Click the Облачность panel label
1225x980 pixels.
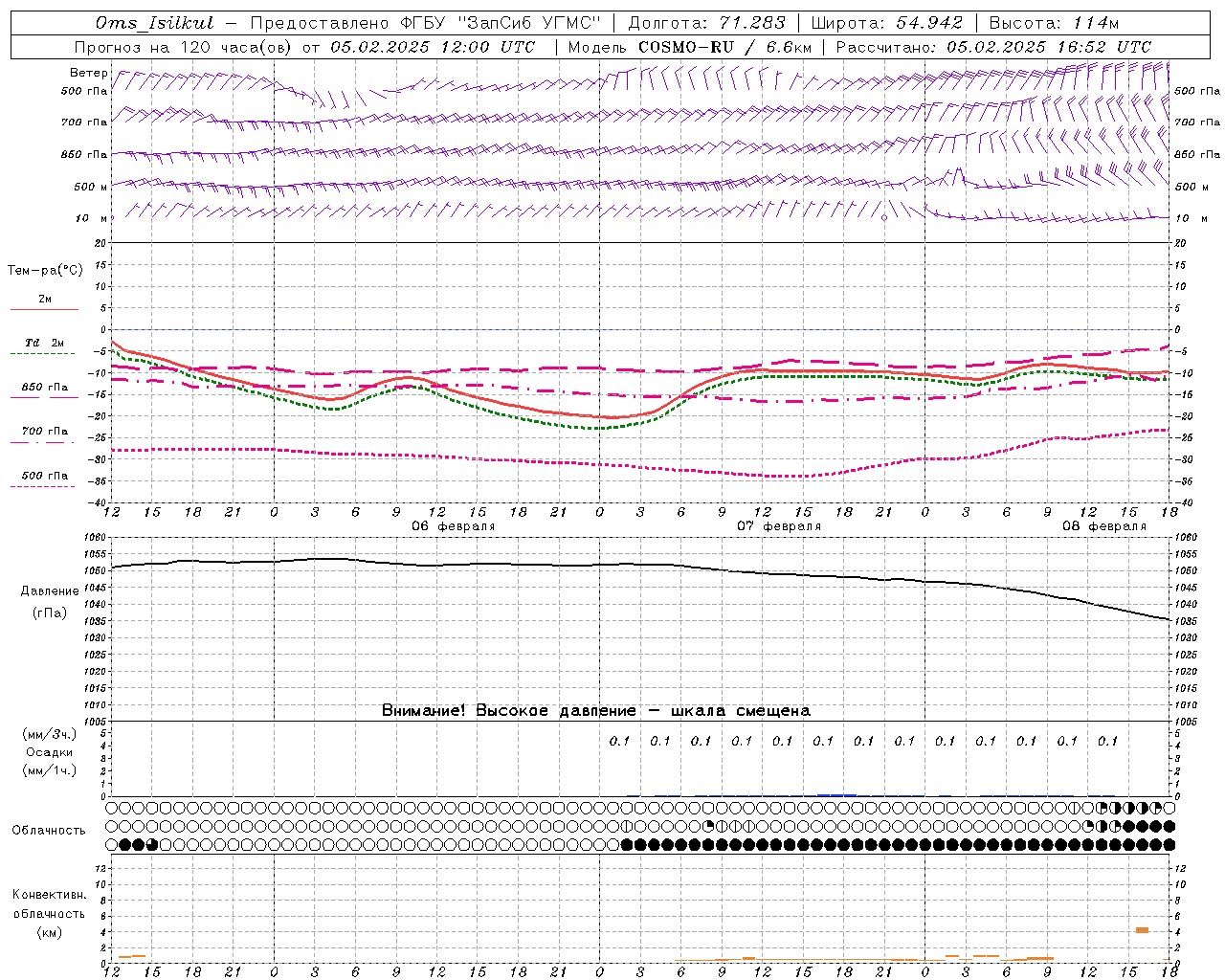click(x=49, y=831)
